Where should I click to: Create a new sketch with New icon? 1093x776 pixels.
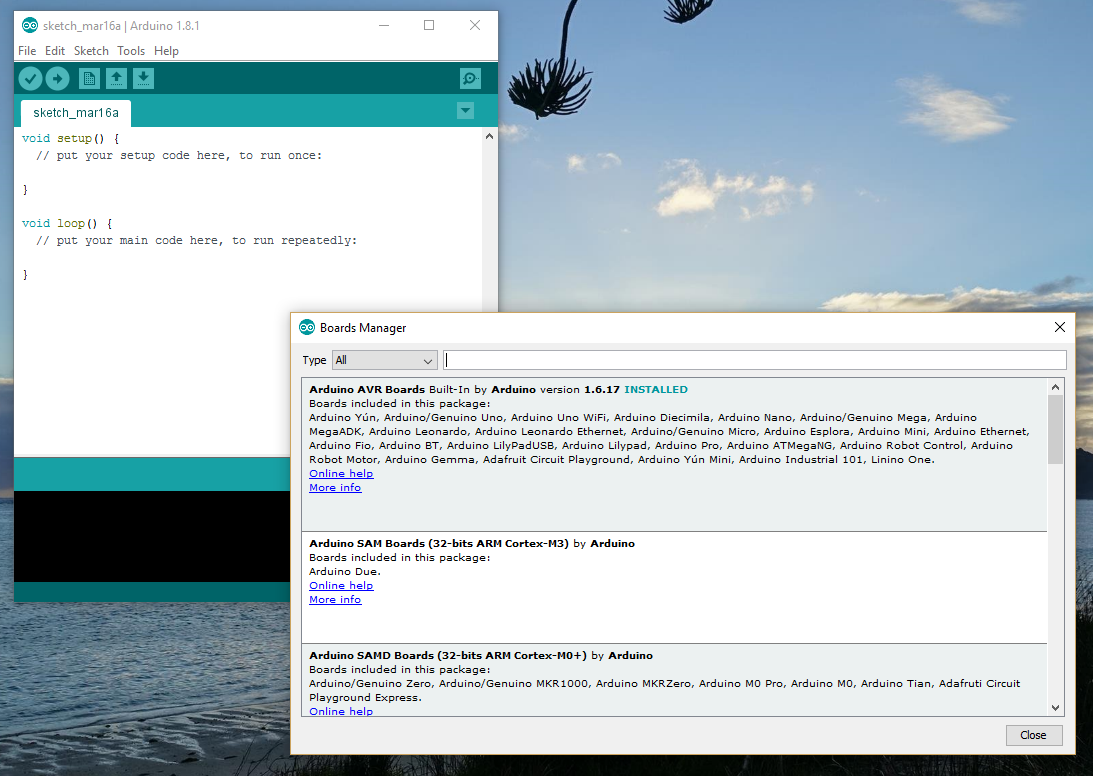pos(89,79)
